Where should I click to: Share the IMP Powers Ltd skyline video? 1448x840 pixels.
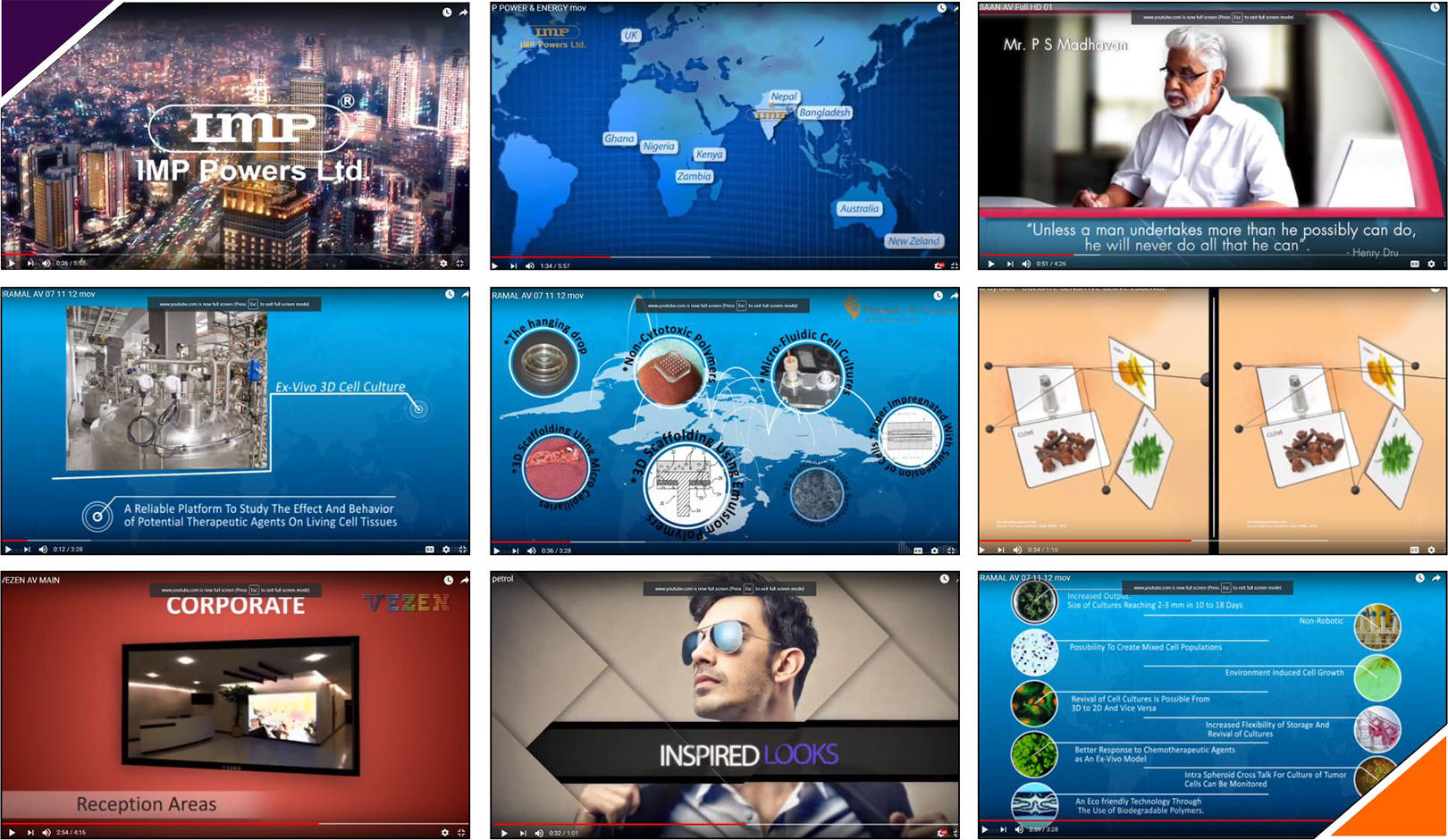tap(463, 13)
